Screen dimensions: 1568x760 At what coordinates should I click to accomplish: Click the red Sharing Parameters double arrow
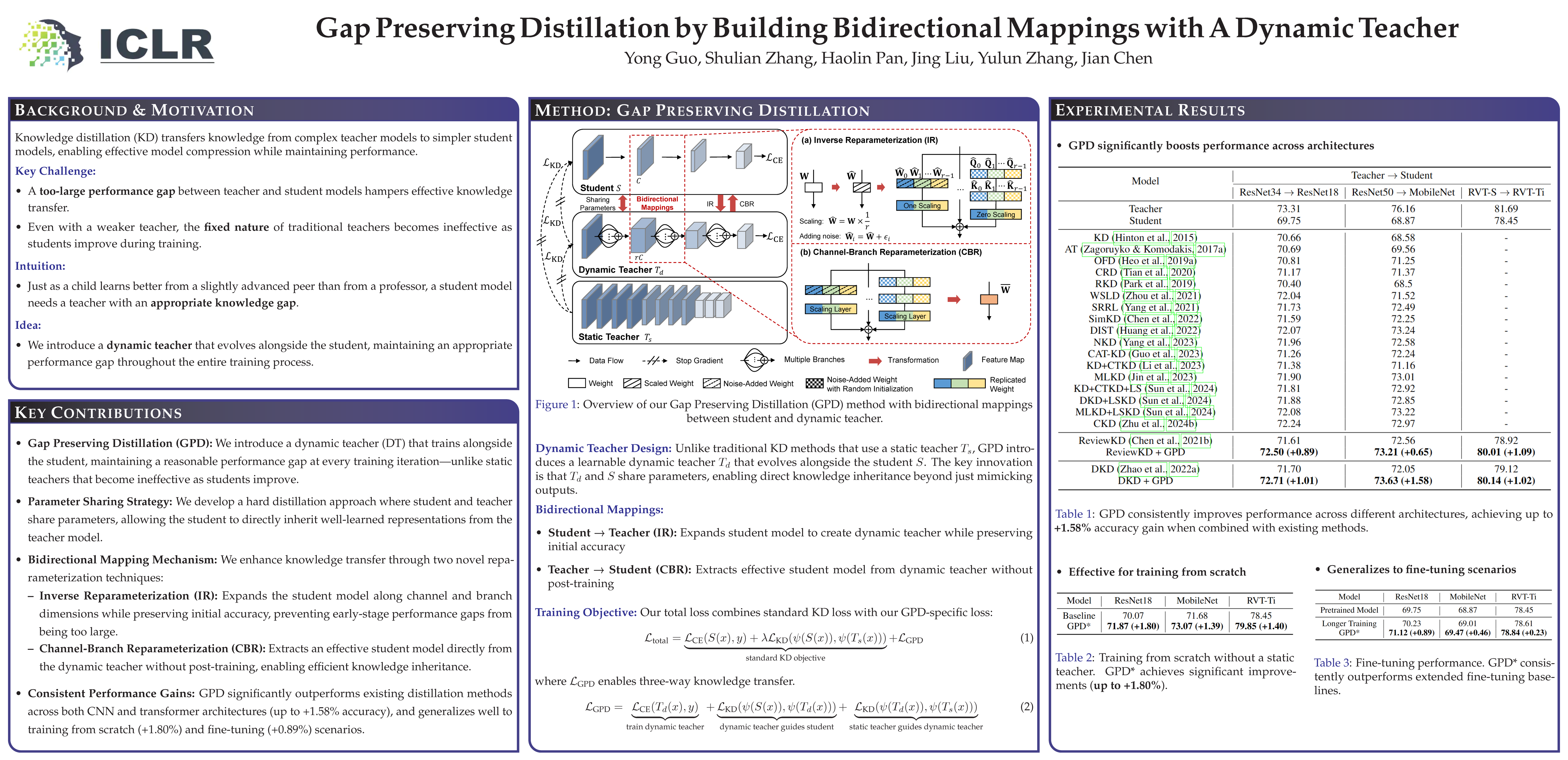623,203
